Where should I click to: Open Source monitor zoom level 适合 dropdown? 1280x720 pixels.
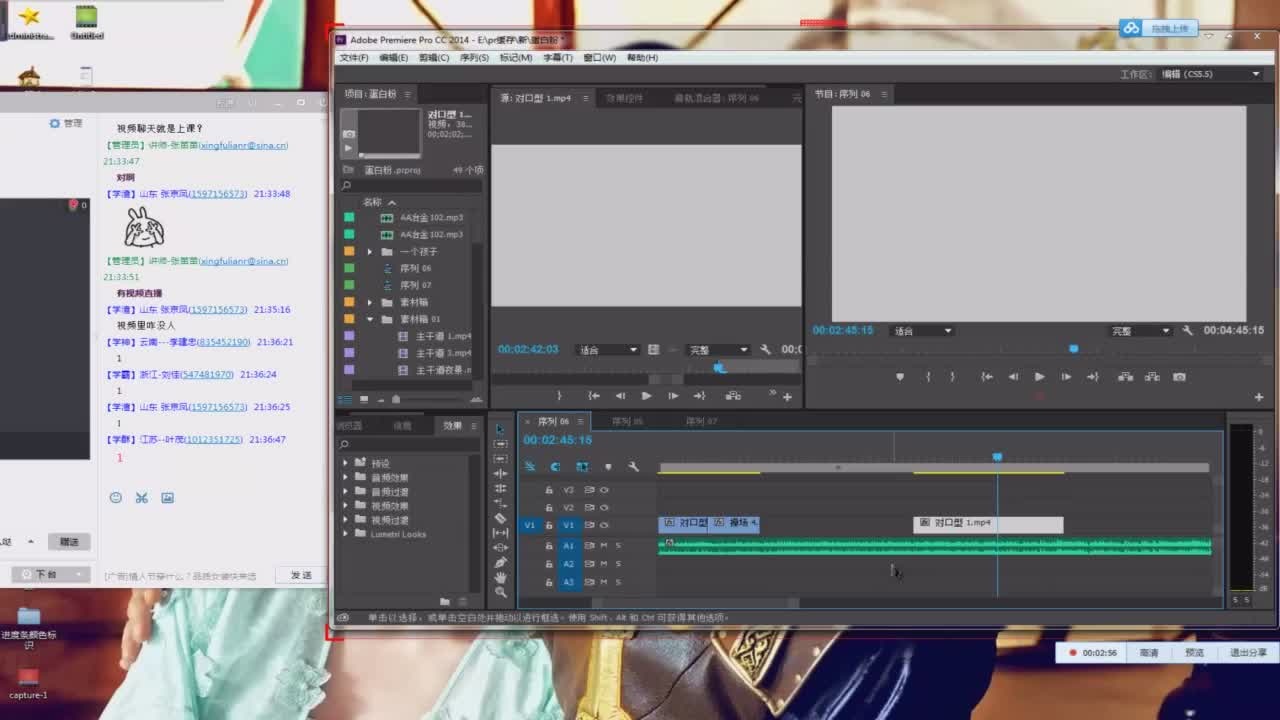(x=608, y=350)
